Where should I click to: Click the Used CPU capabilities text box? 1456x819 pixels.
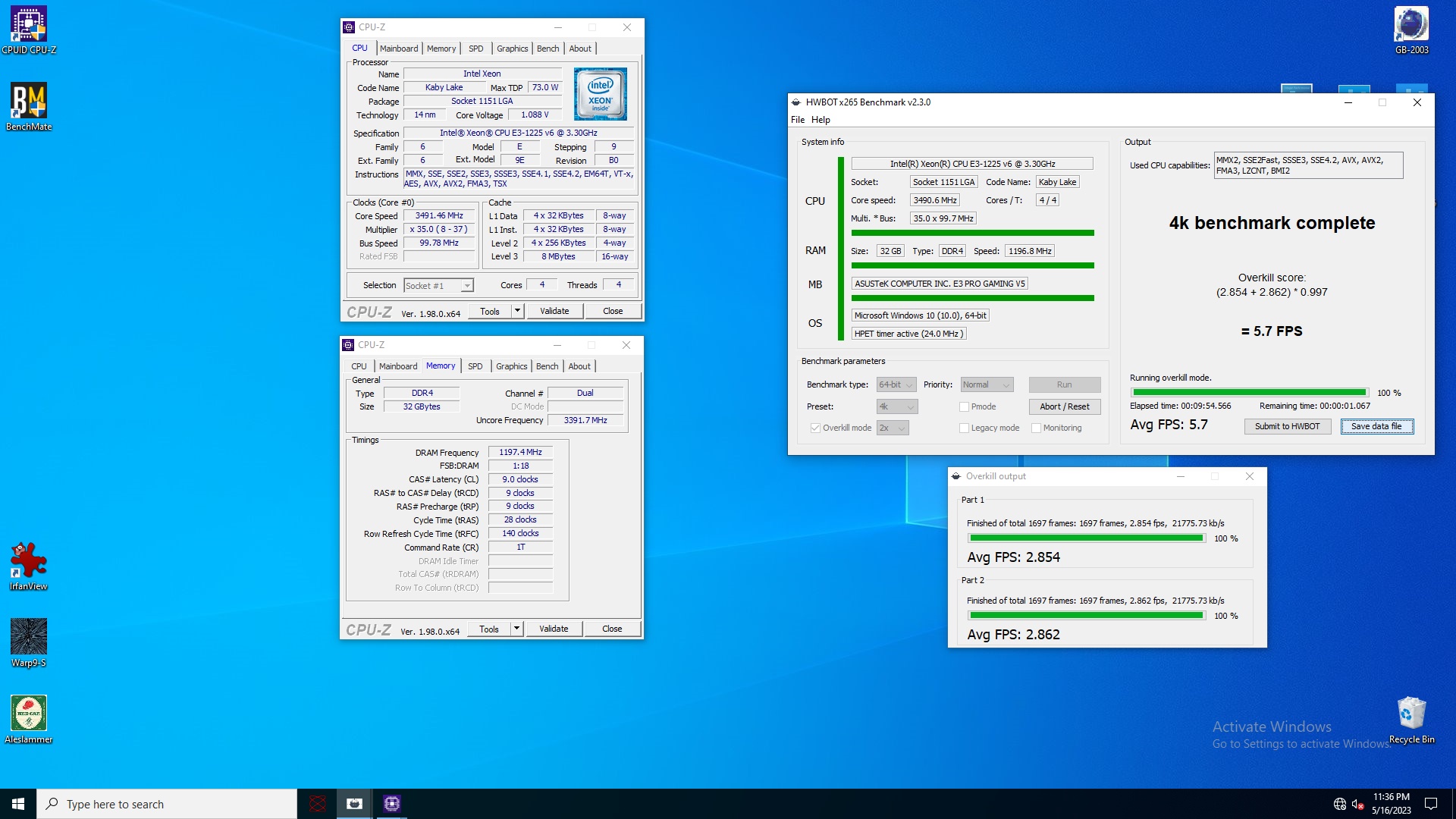tap(1308, 165)
